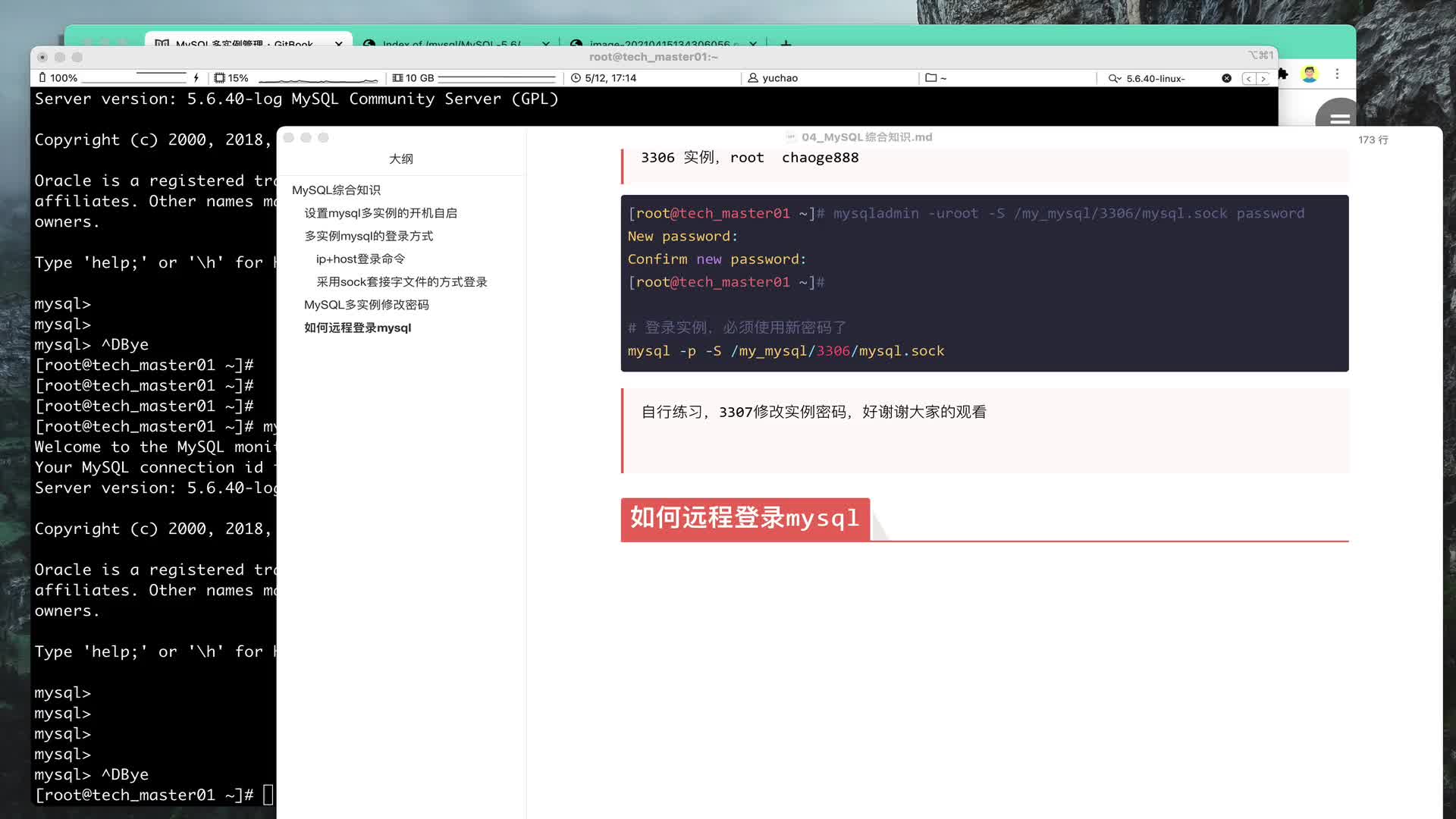Open search options magnifier dropdown in terminal
This screenshot has height=819, width=1456.
(x=1114, y=78)
